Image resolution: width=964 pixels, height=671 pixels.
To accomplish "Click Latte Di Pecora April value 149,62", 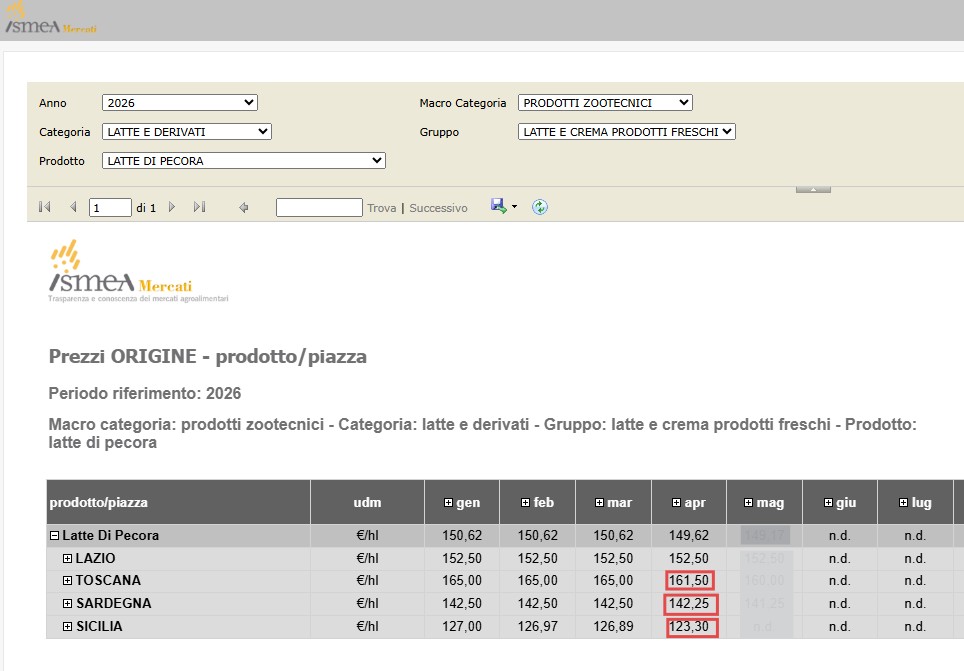I will click(689, 536).
